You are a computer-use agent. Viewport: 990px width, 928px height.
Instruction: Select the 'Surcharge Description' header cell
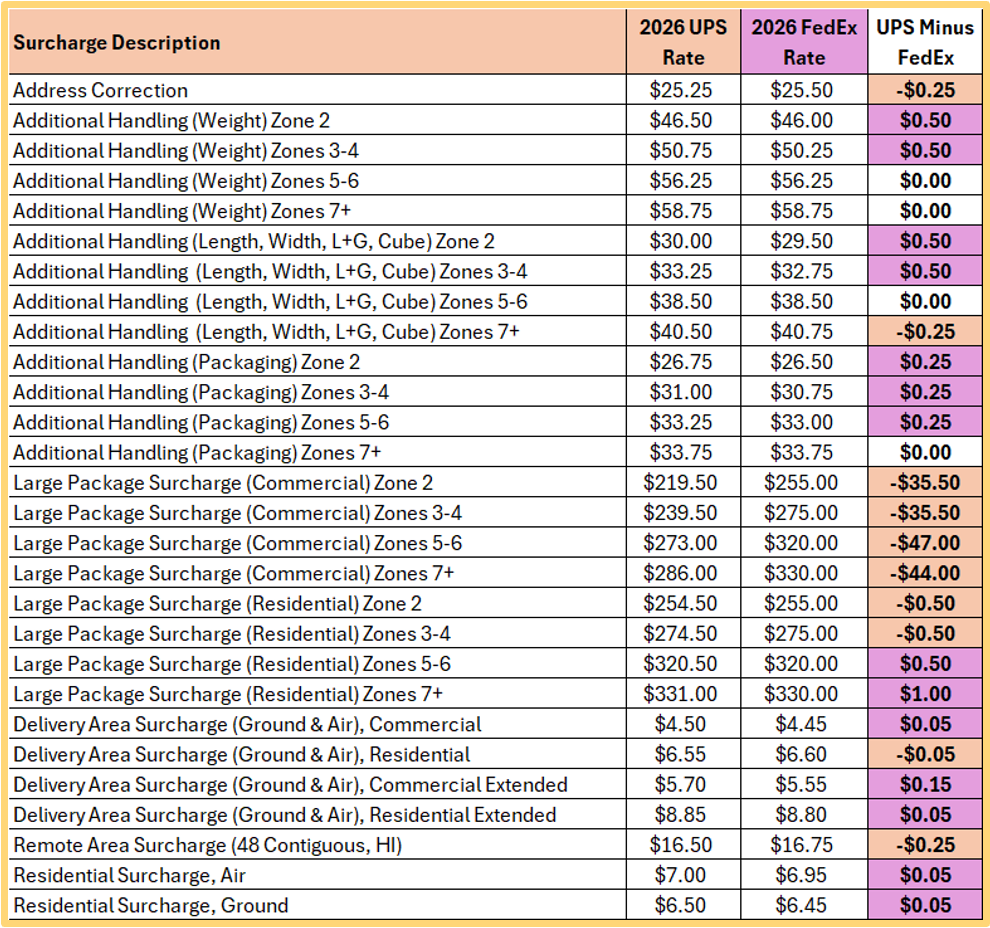(x=318, y=42)
